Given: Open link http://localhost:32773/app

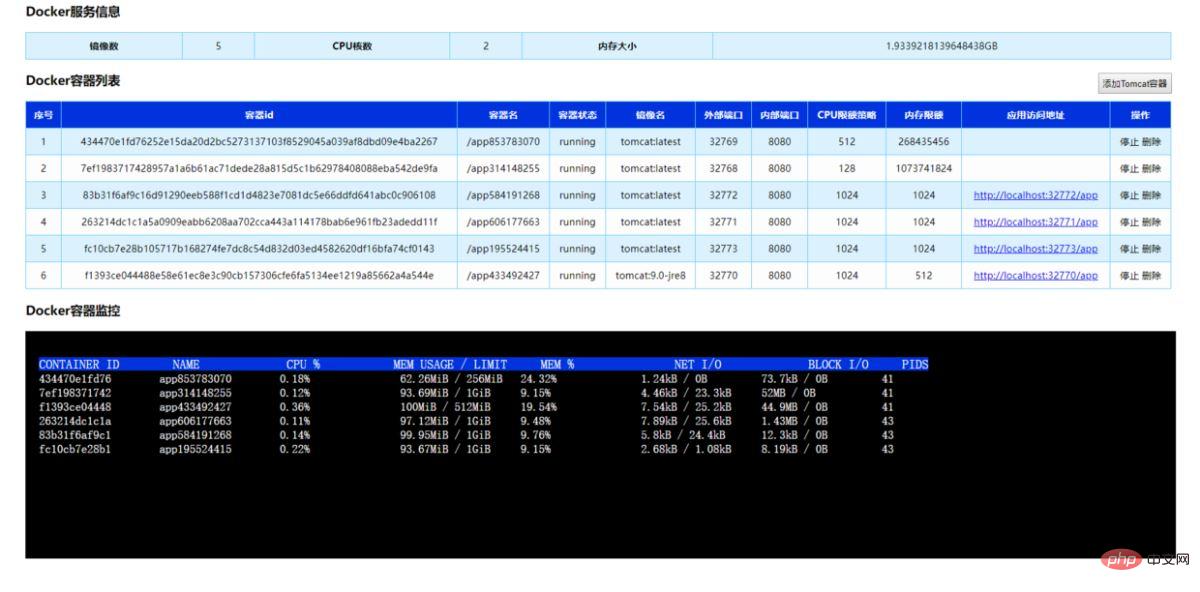Looking at the screenshot, I should [1035, 249].
